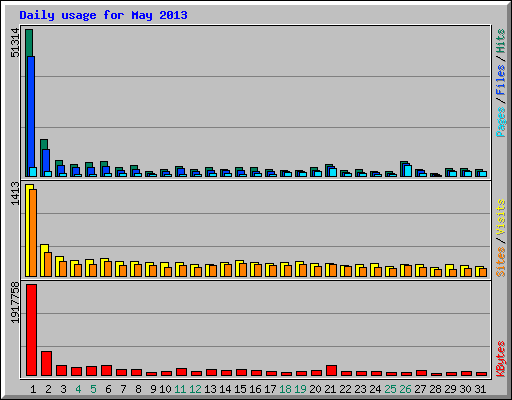Viewport: 512px width, 400px height.
Task: Click day 16 on the x-axis
Action: [x=255, y=389]
